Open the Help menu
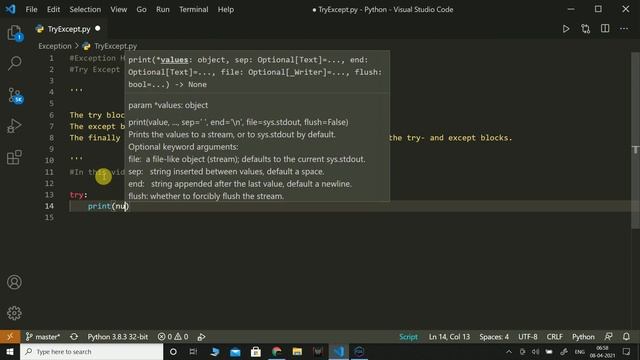 (x=225, y=9)
